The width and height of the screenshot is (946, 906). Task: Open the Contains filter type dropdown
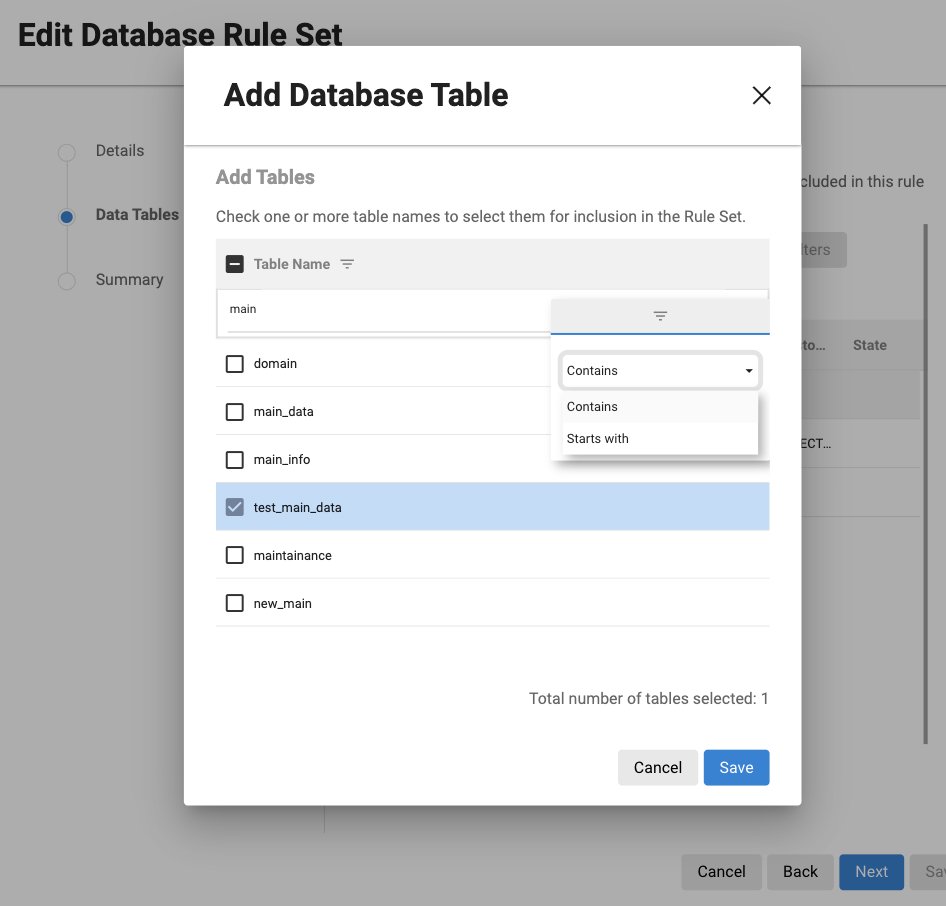pos(660,371)
